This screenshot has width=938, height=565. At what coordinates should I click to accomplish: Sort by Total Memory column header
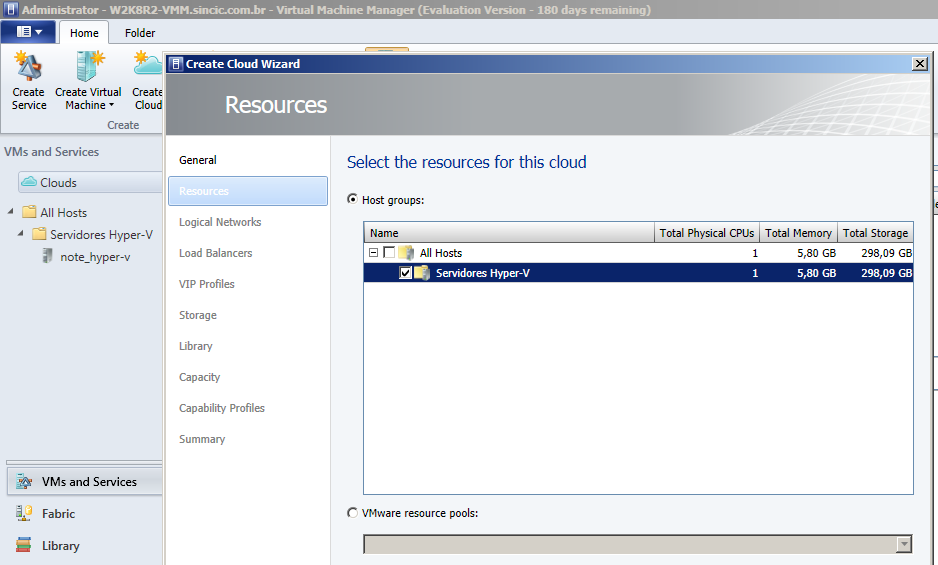(798, 233)
